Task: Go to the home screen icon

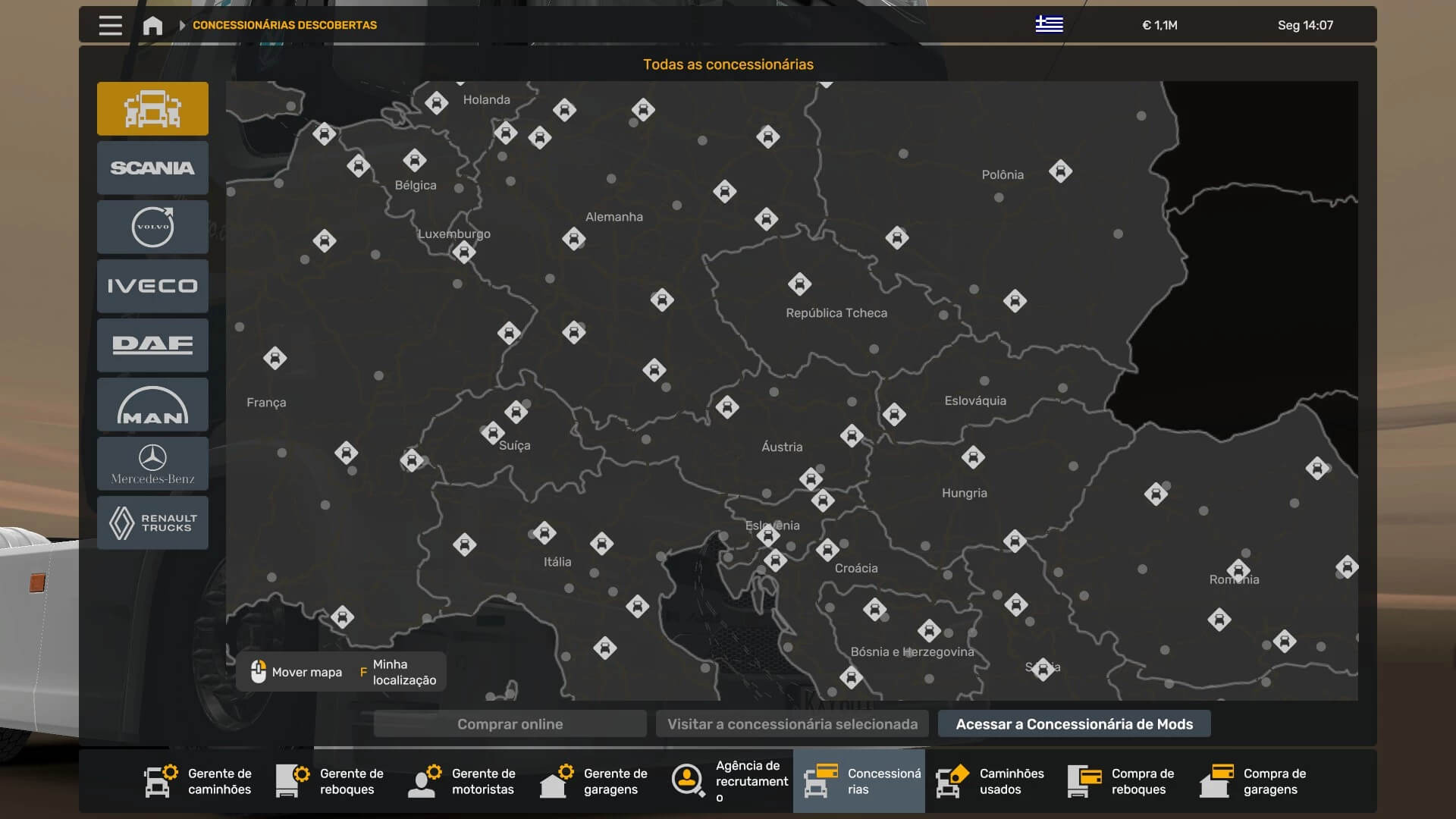Action: coord(152,25)
